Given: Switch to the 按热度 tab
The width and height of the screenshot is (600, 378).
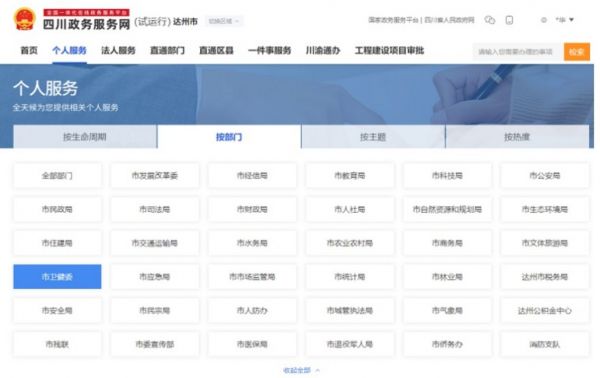Looking at the screenshot, I should (x=517, y=137).
